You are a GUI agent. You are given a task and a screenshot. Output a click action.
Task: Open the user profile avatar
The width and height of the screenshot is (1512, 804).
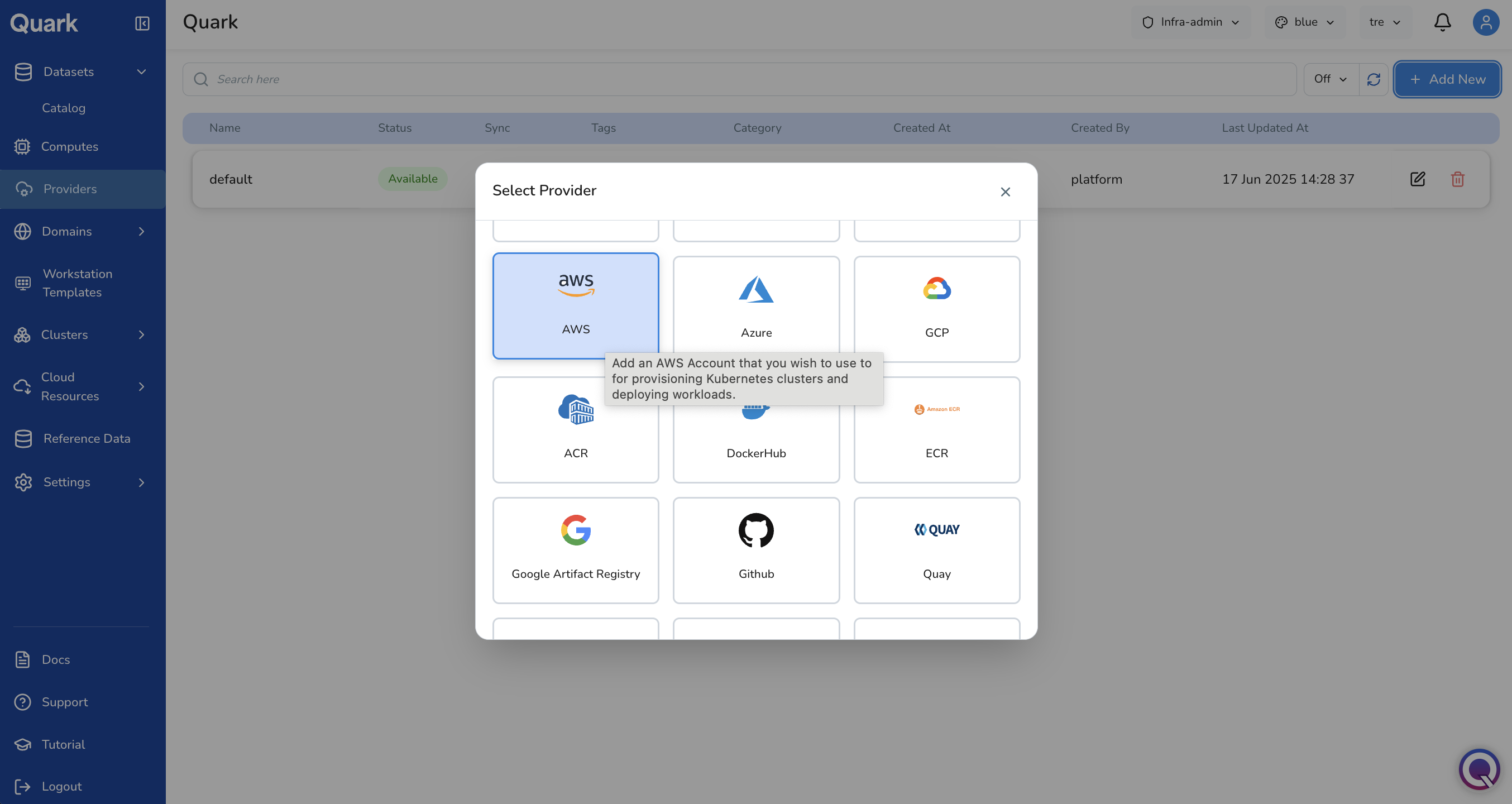tap(1486, 22)
